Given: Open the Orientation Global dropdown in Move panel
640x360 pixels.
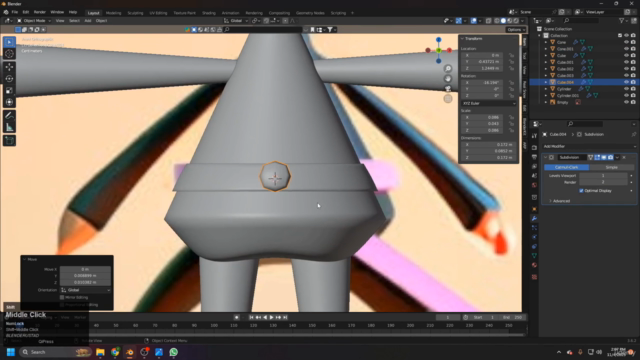Looking at the screenshot, I should click(85, 290).
